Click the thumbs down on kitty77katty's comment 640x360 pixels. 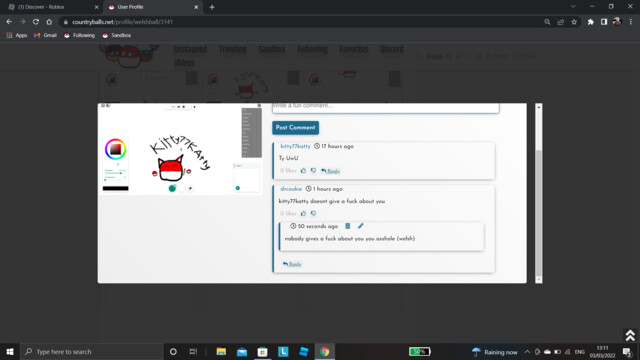click(313, 171)
